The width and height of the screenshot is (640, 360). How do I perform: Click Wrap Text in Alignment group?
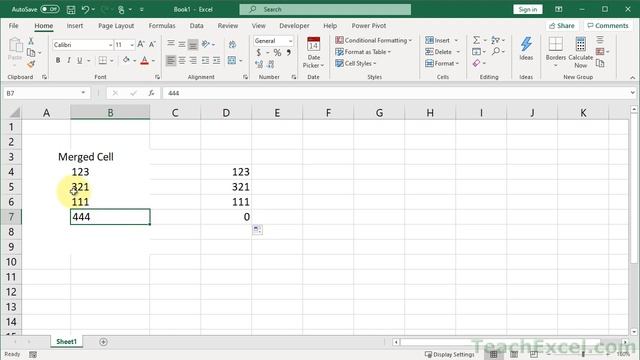pyautogui.click(x=232, y=44)
